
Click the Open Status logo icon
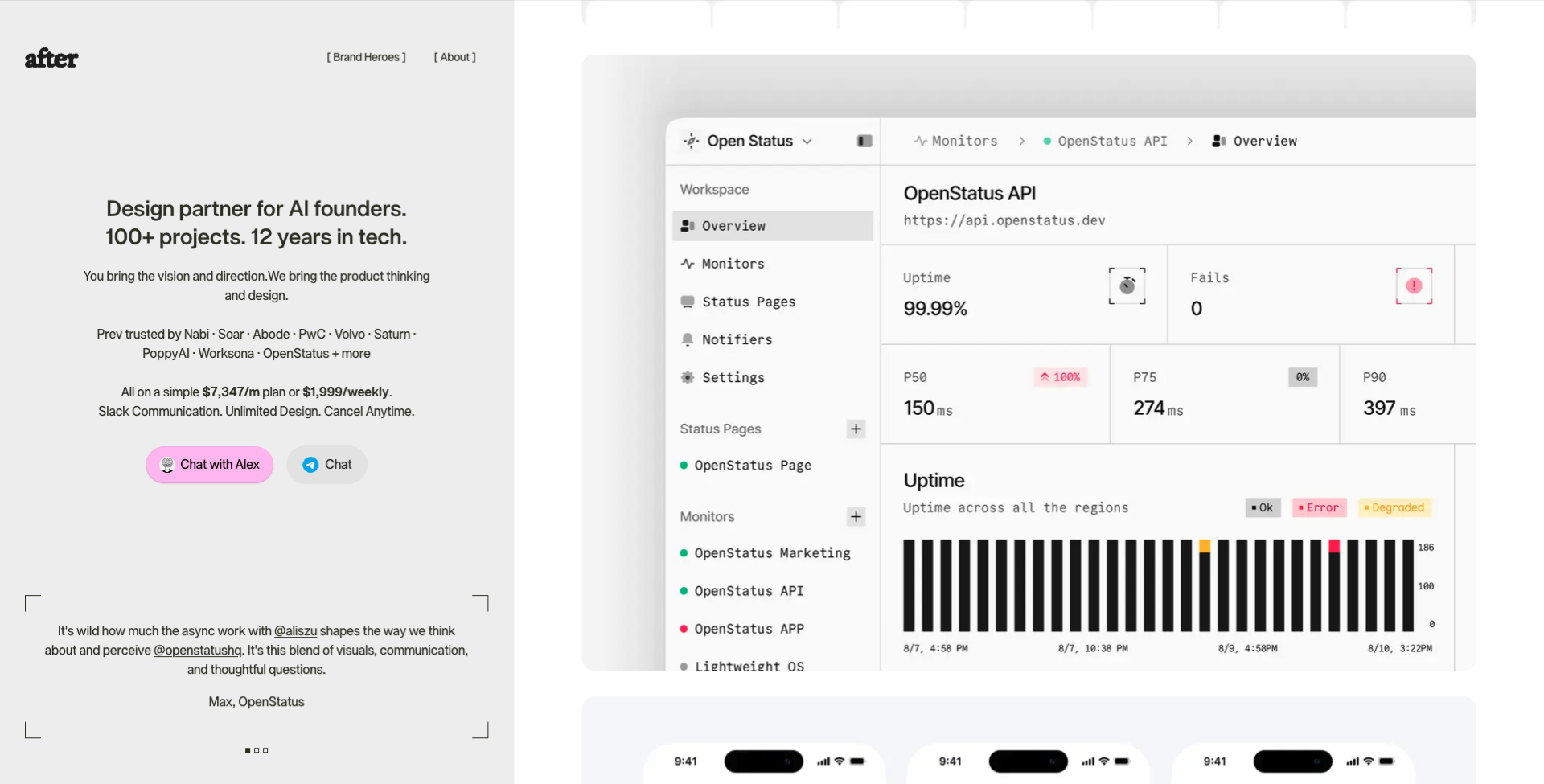[691, 141]
